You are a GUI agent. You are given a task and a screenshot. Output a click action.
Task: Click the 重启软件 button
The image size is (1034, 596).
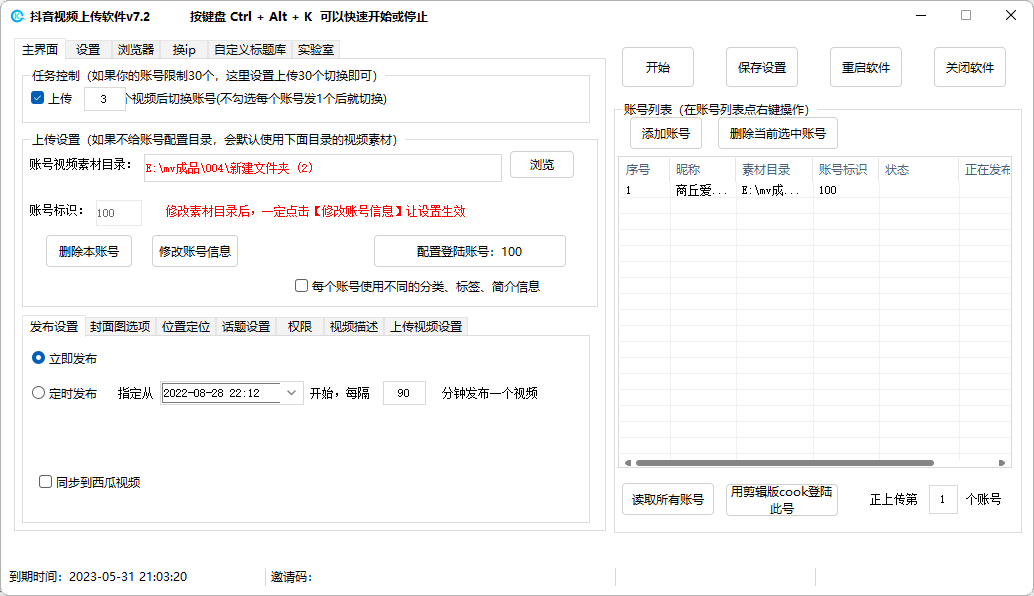click(x=866, y=67)
